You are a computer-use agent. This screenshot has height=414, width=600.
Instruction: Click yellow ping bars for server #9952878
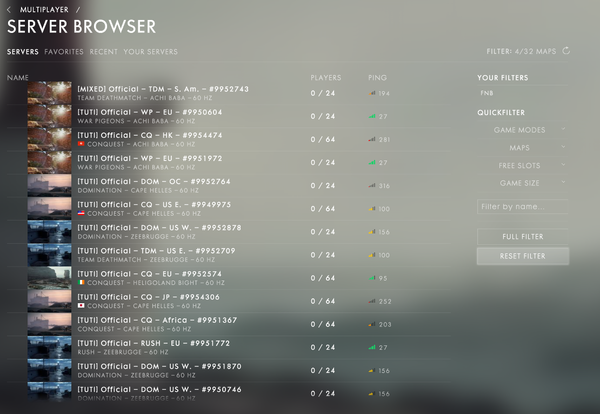tap(372, 231)
